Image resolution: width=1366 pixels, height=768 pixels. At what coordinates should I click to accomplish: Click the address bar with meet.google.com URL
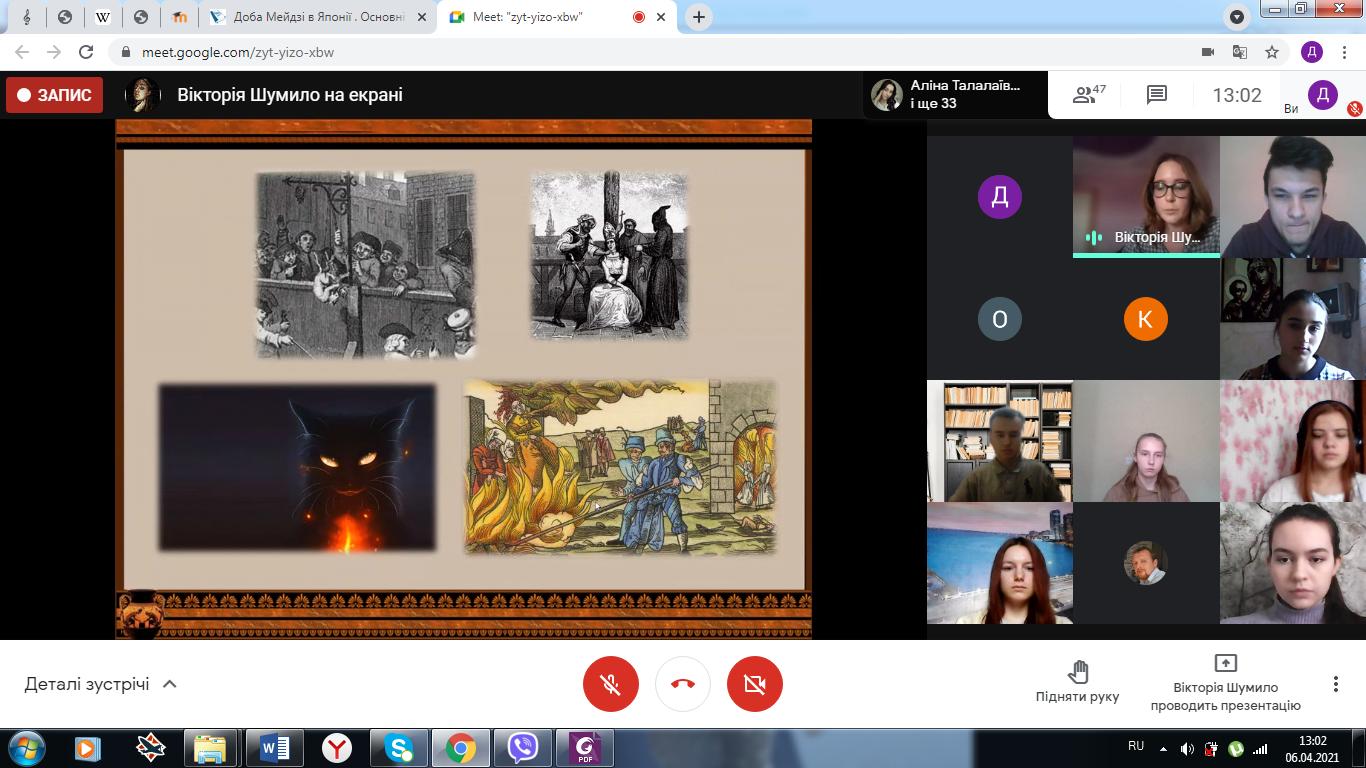(x=600, y=52)
